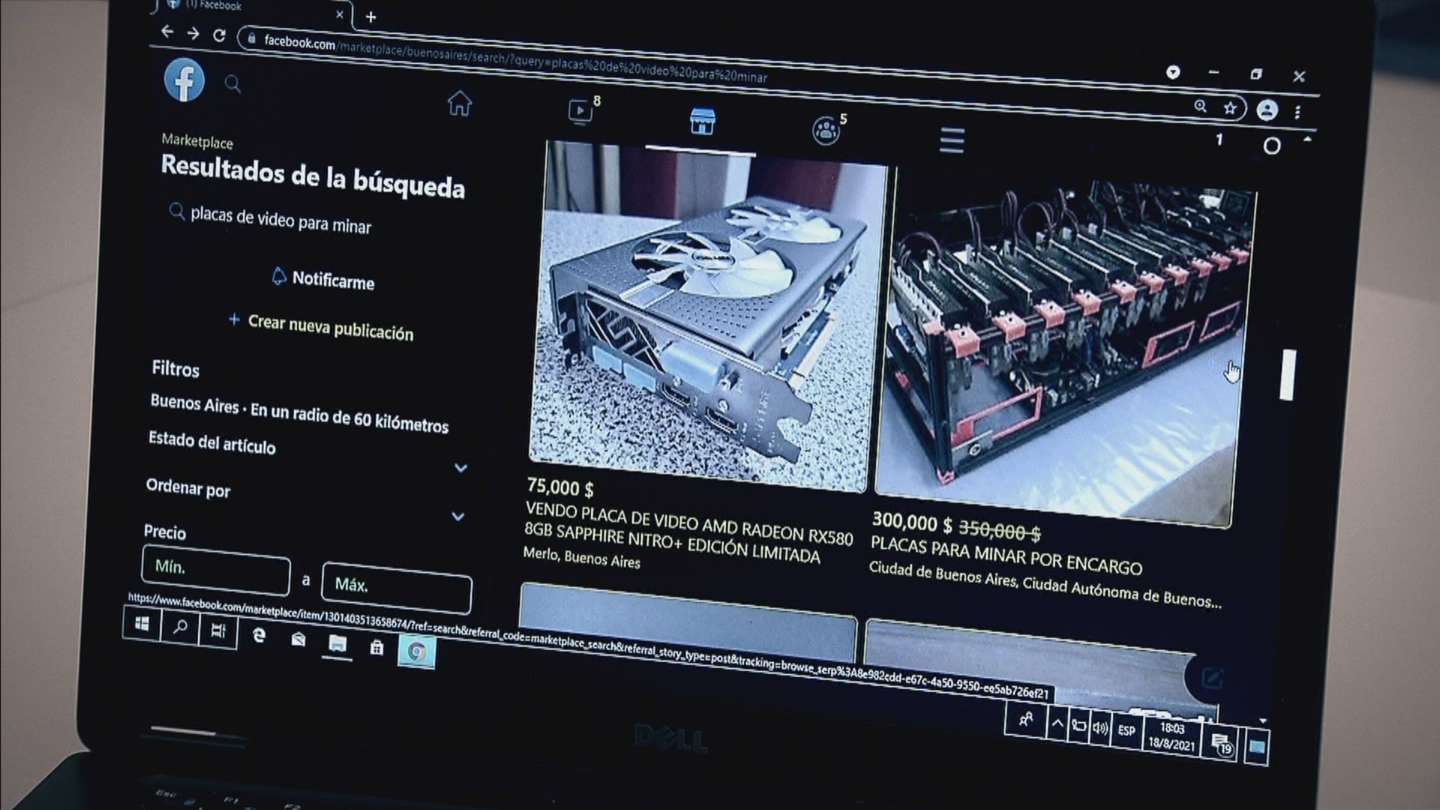The height and width of the screenshot is (810, 1440).
Task: Click the Máx. price field
Action: pyautogui.click(x=396, y=587)
